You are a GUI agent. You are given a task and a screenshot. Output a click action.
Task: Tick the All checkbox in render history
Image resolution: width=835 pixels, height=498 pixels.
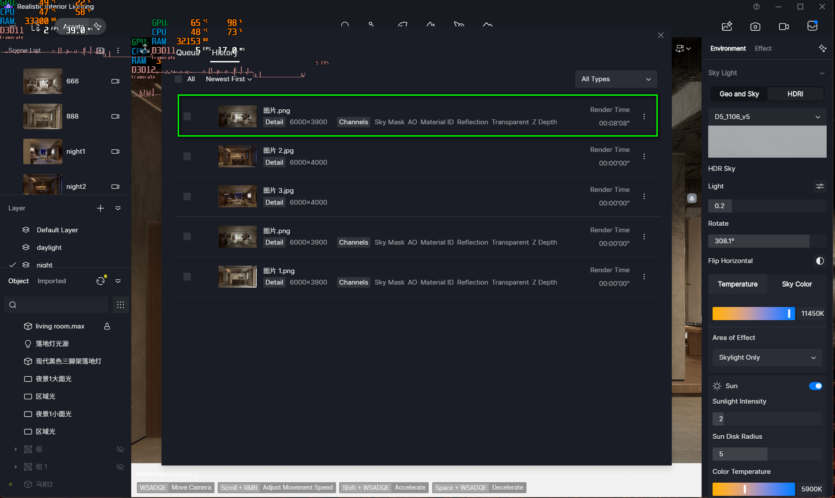tap(179, 79)
